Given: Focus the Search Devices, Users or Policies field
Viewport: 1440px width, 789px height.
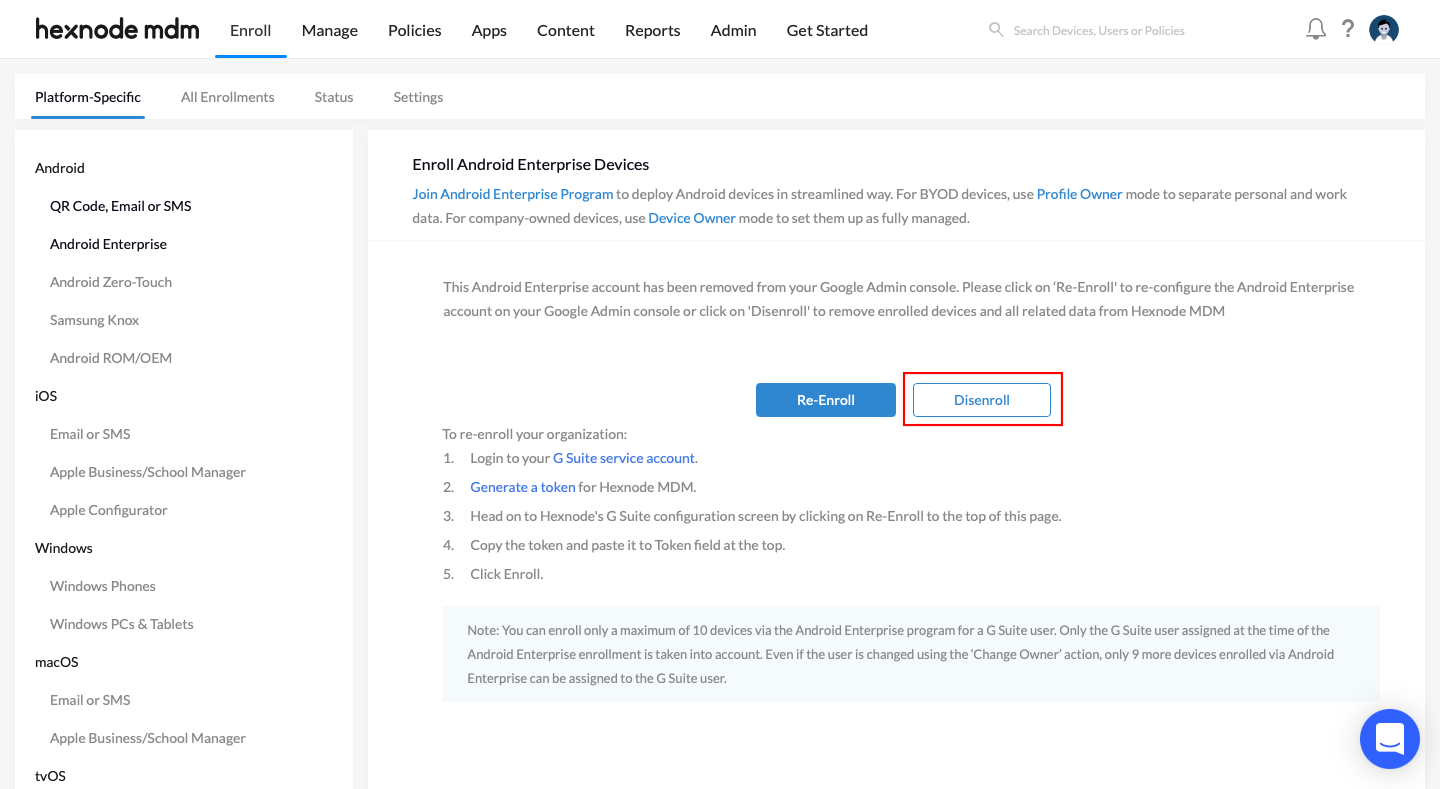Looking at the screenshot, I should [1099, 31].
